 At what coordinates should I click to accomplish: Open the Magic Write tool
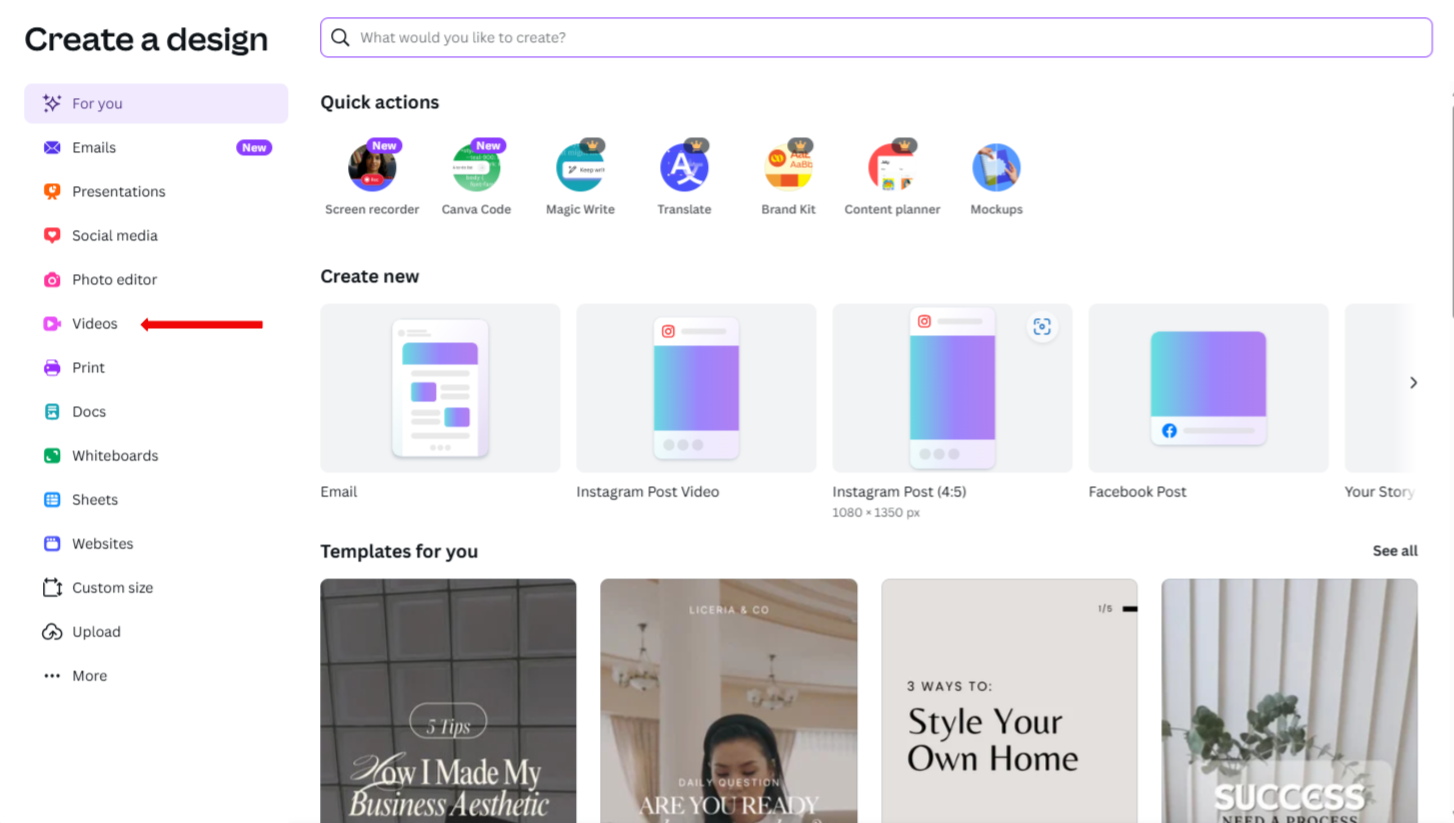580,168
